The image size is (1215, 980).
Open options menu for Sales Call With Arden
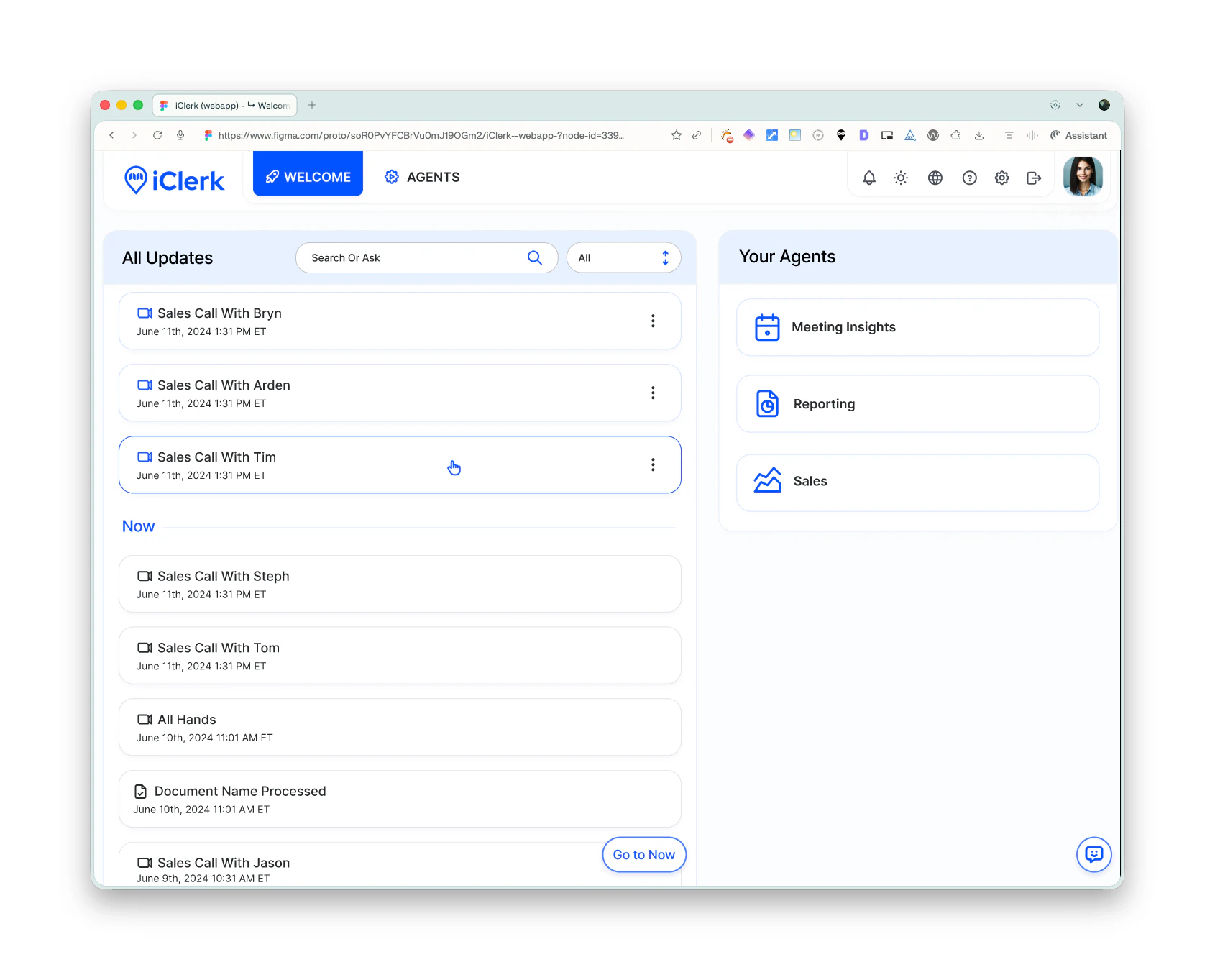coord(653,393)
